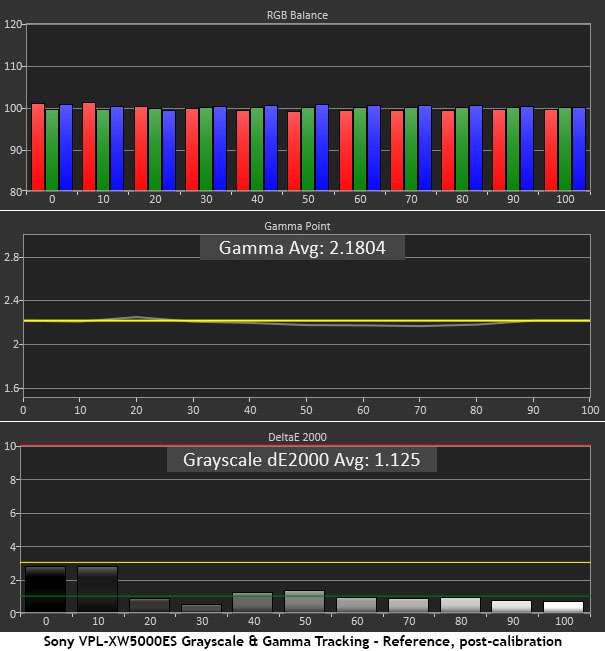This screenshot has height=651, width=605.
Task: Click the 110 y-axis label in RGB Balance
Action: (x=12, y=66)
